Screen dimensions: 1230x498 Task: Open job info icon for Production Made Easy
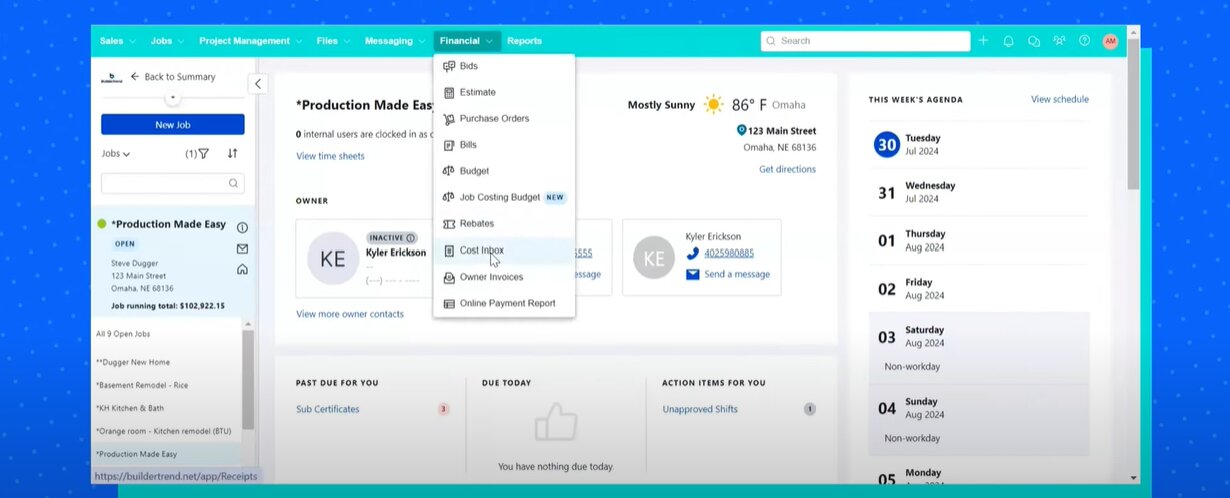(242, 228)
